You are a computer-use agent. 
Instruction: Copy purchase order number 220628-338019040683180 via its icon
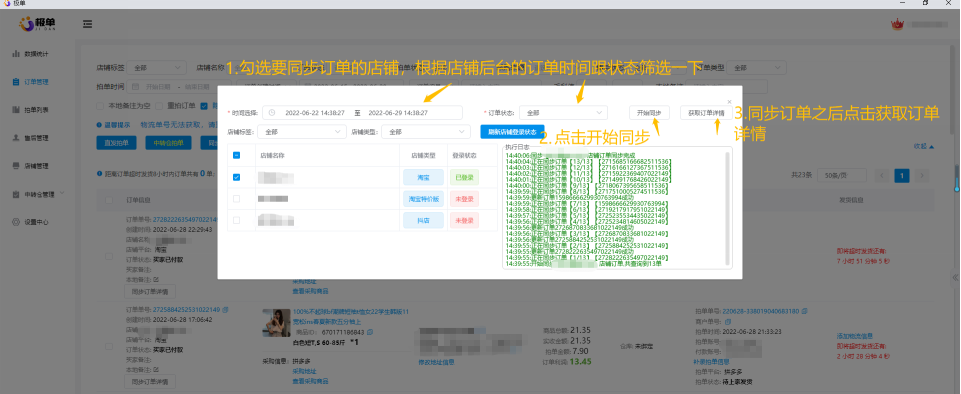tap(804, 311)
